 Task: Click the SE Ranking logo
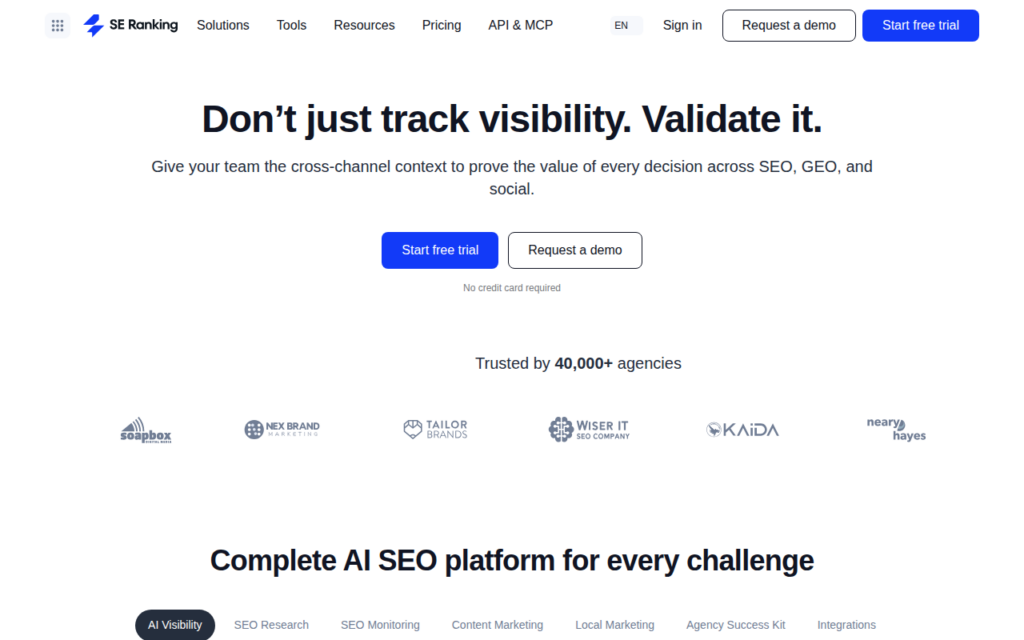point(131,25)
